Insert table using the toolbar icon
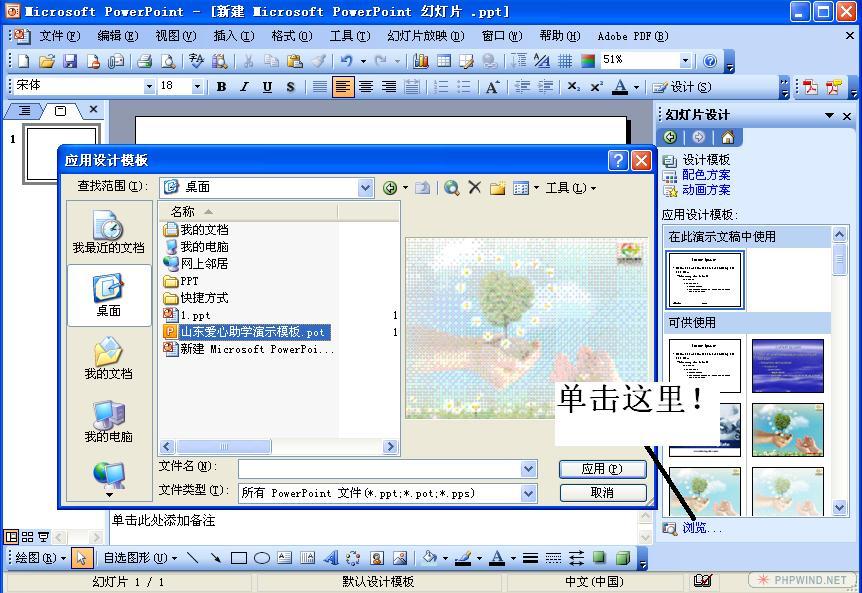Viewport: 862px width, 593px height. (x=444, y=60)
